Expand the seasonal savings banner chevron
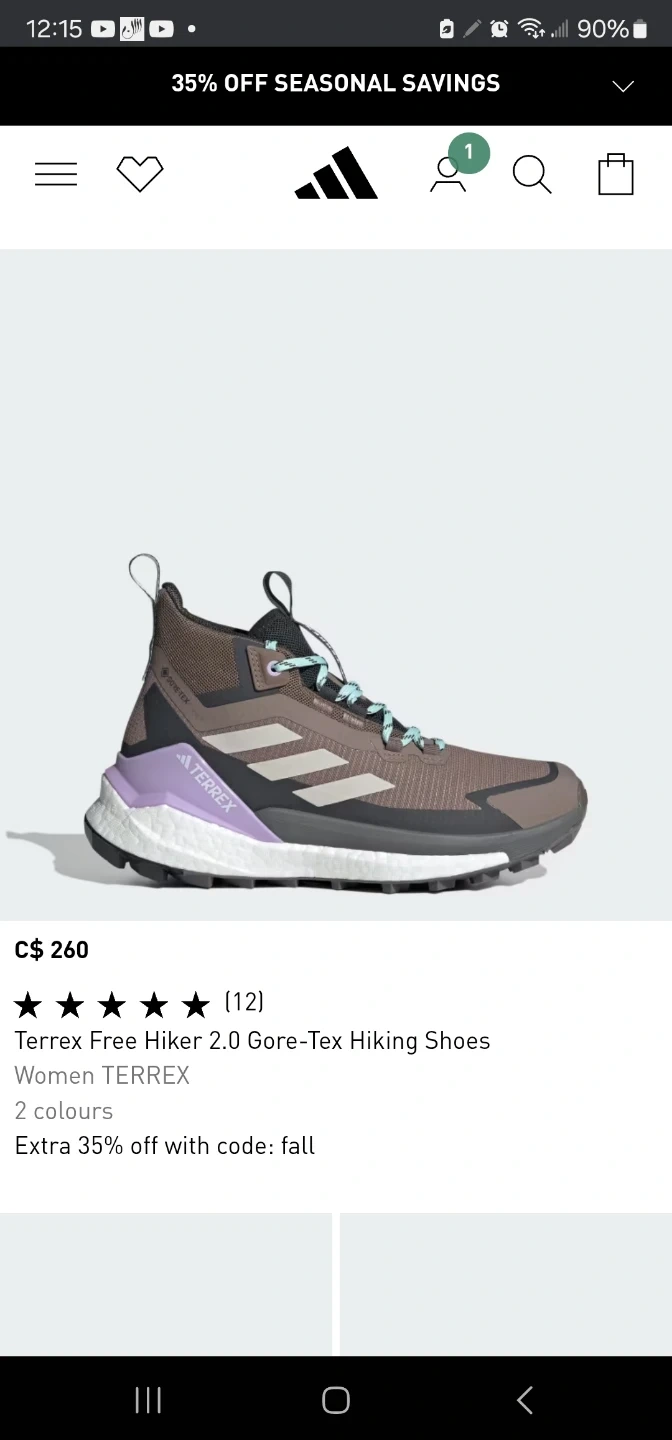This screenshot has width=672, height=1440. point(623,86)
